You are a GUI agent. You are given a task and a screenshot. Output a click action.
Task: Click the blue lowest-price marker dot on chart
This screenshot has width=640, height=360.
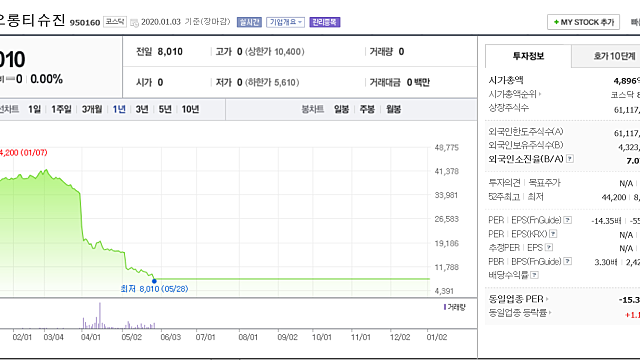(x=154, y=281)
